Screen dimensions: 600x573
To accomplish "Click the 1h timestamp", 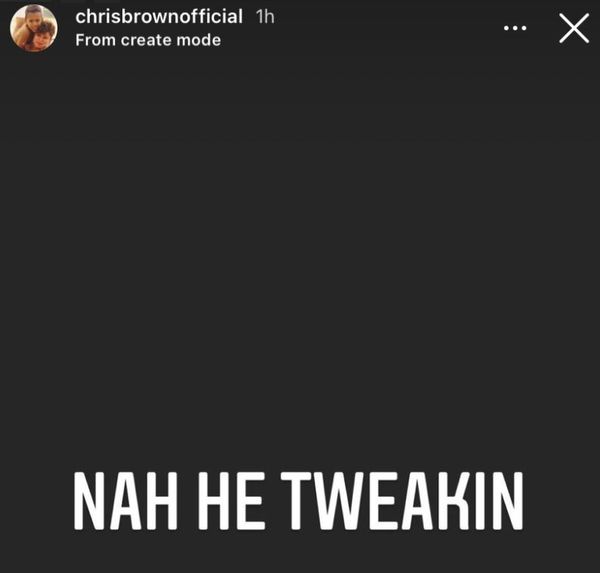I will pos(265,17).
